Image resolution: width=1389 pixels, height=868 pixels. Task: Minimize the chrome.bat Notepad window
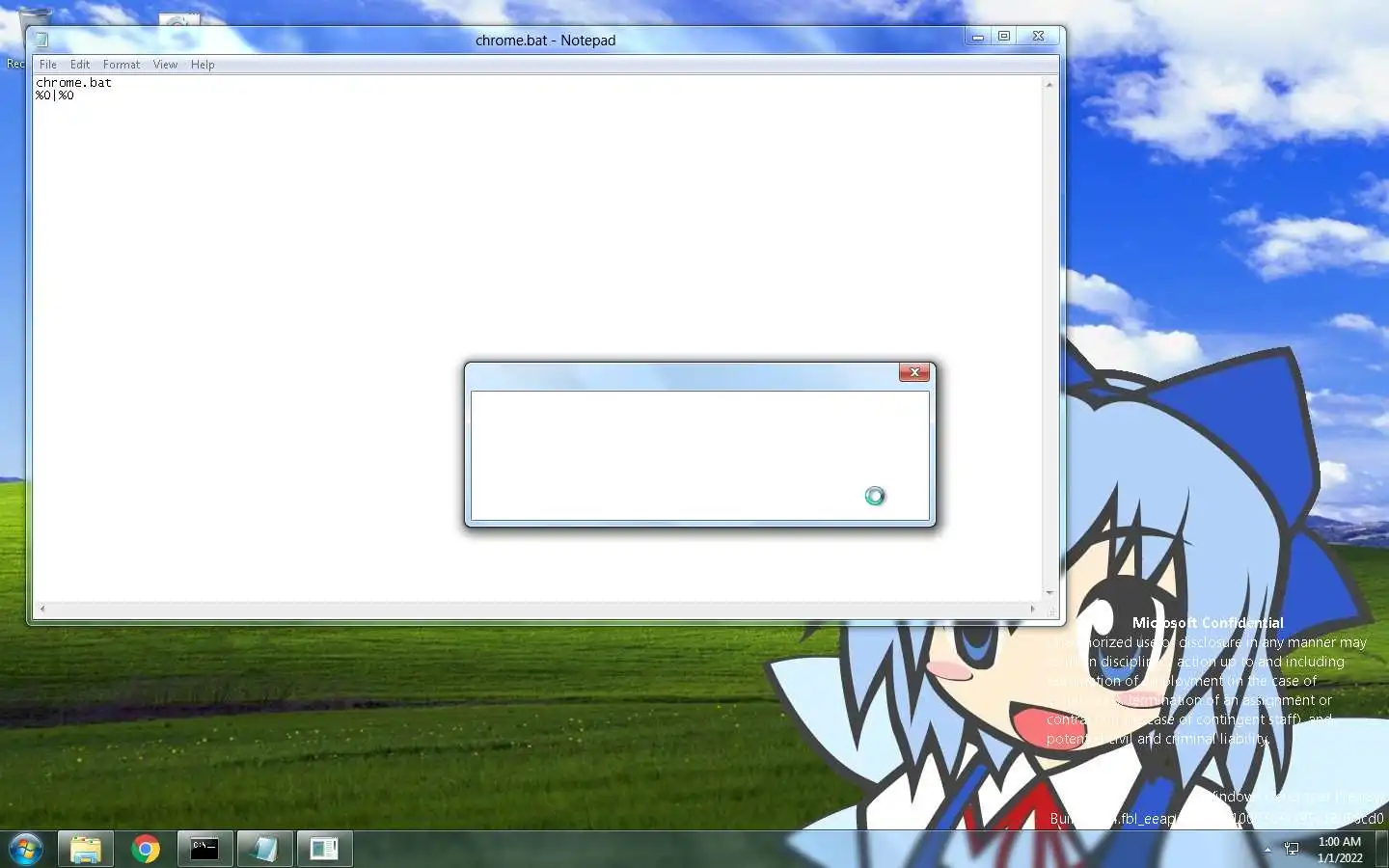(977, 37)
